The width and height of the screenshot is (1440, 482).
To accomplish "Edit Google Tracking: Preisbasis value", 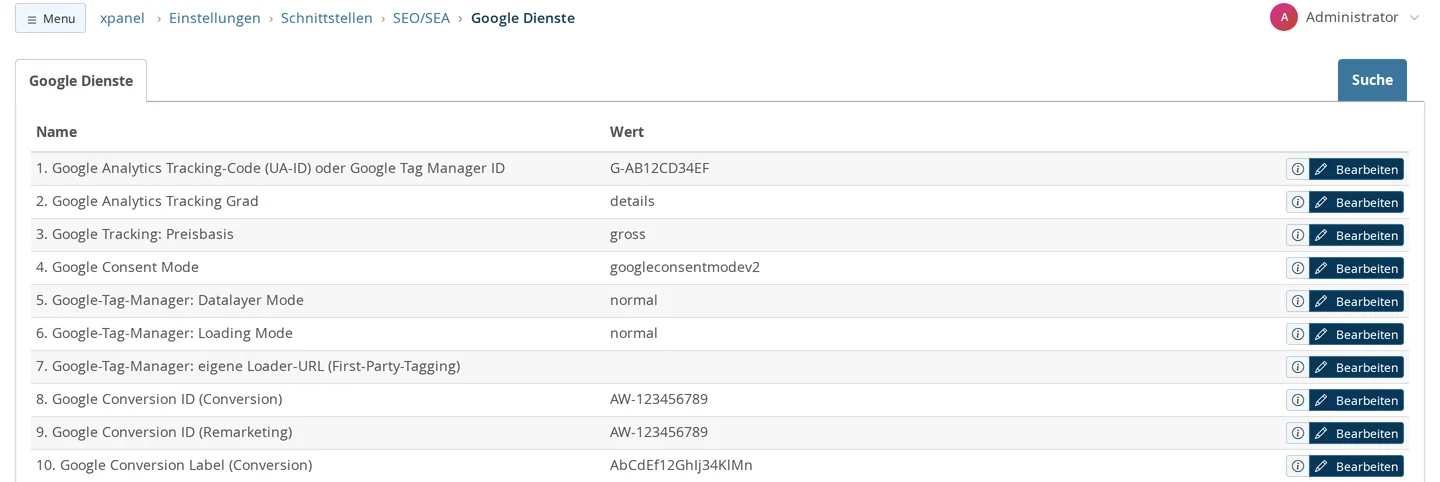I will point(1356,235).
